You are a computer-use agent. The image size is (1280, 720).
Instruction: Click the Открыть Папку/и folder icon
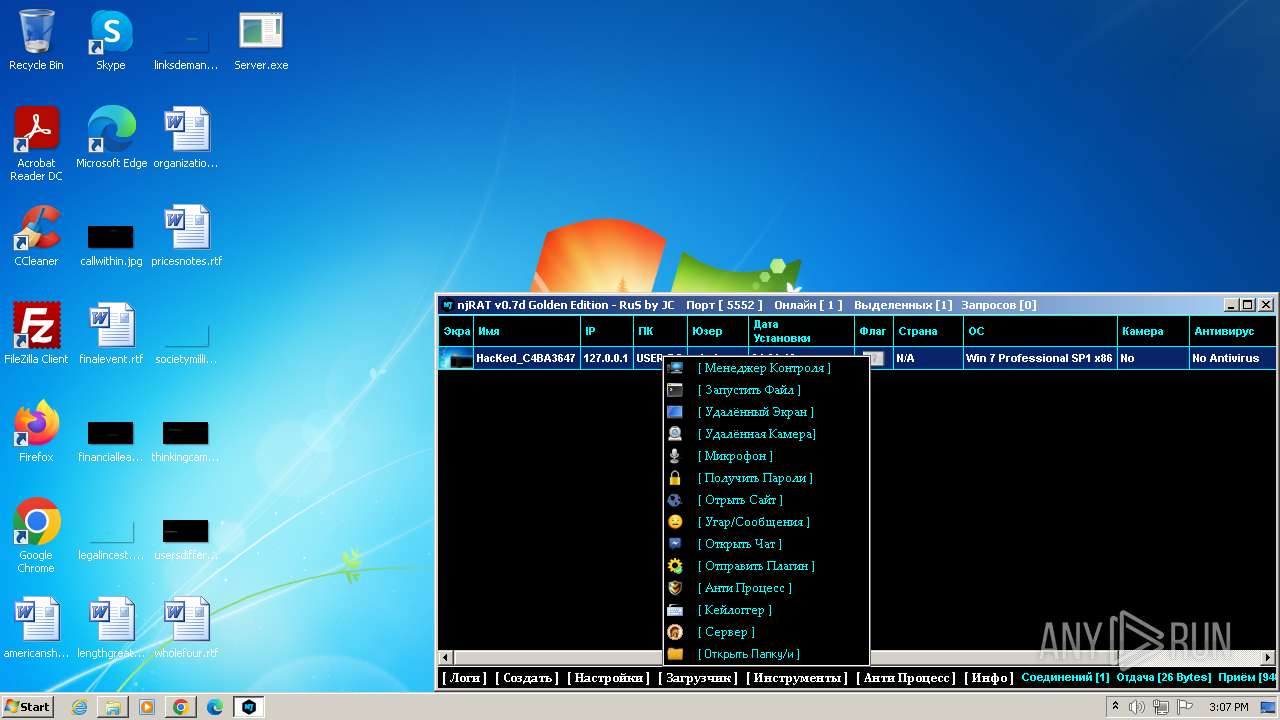click(x=676, y=654)
